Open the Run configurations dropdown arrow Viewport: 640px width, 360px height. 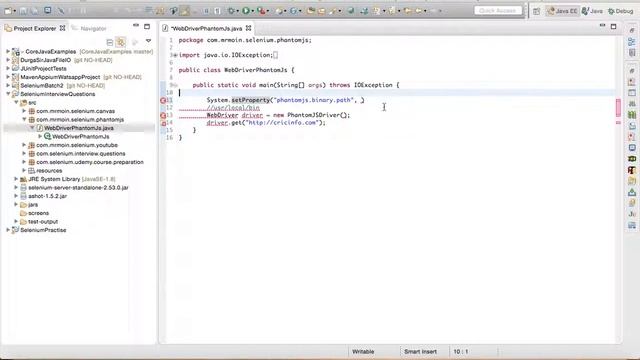point(253,11)
